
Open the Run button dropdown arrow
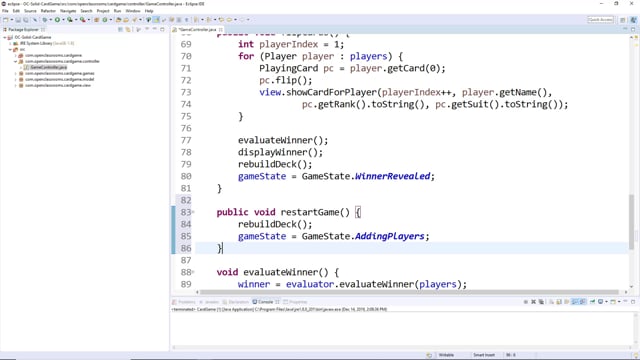click(x=63, y=20)
